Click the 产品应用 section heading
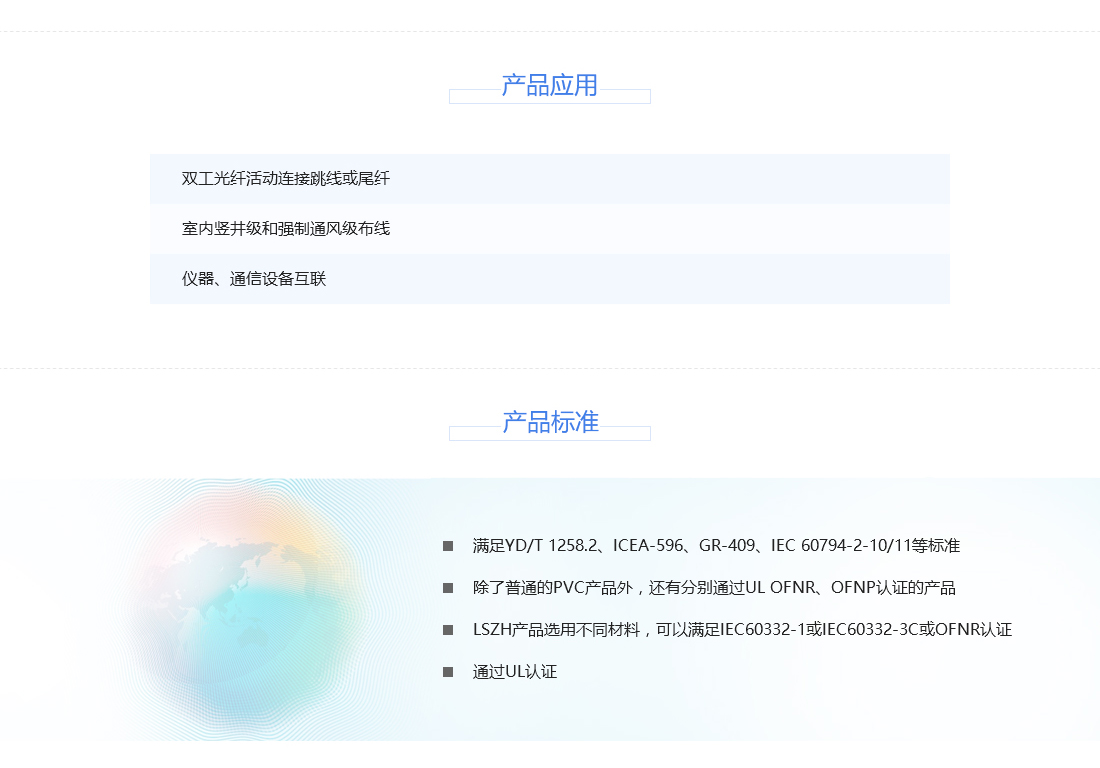Screen dimensions: 1100x768 point(549,86)
